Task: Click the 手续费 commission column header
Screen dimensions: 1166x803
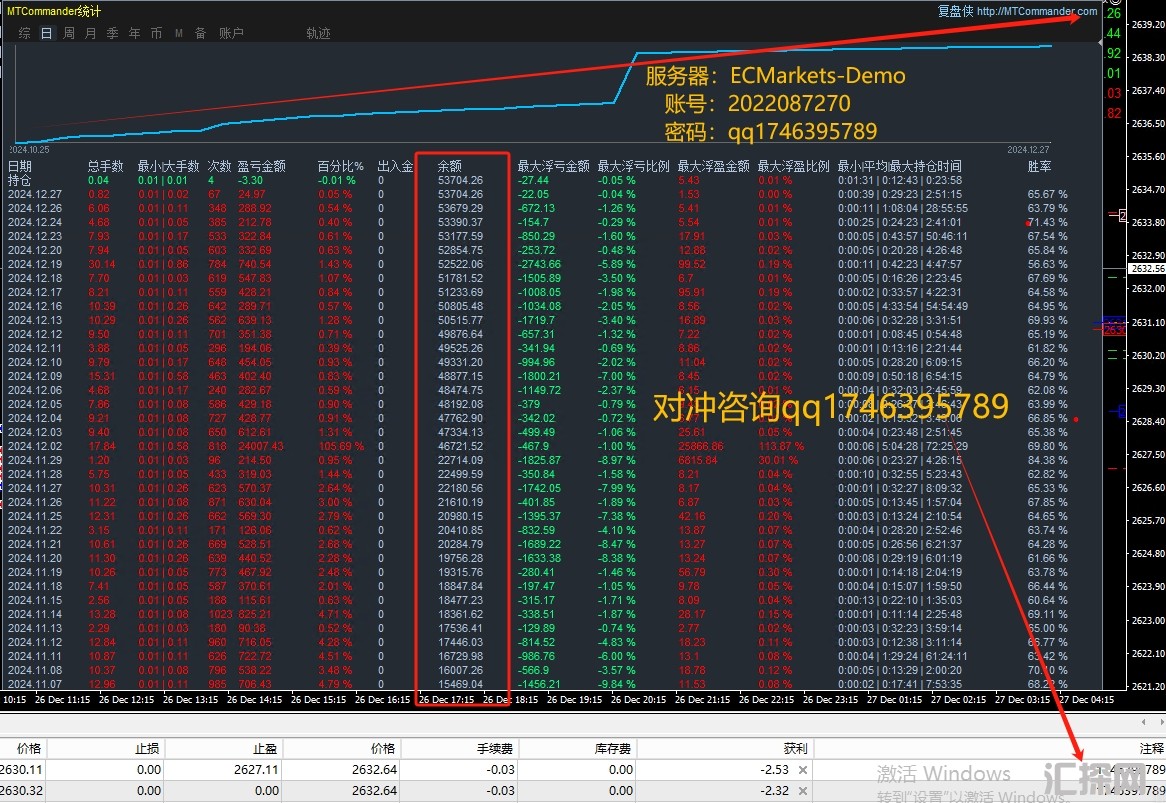Action: point(496,748)
